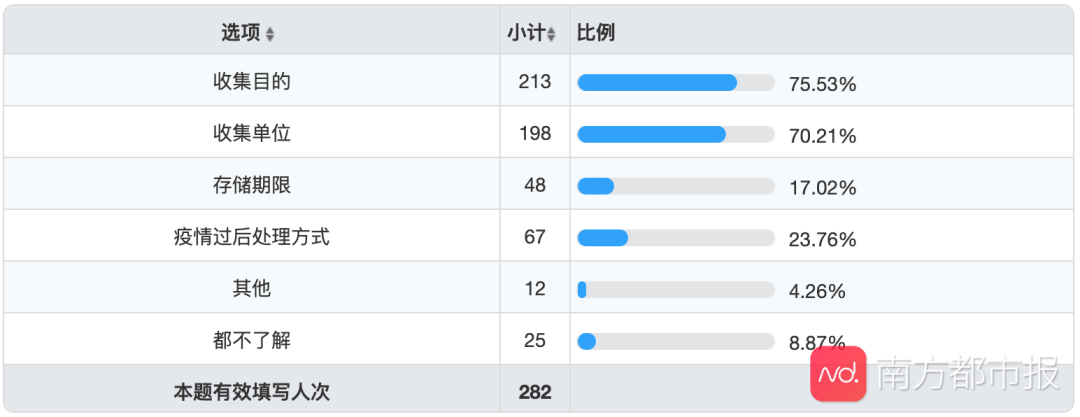Click the sort arrows beside 选项 header

pyautogui.click(x=270, y=34)
